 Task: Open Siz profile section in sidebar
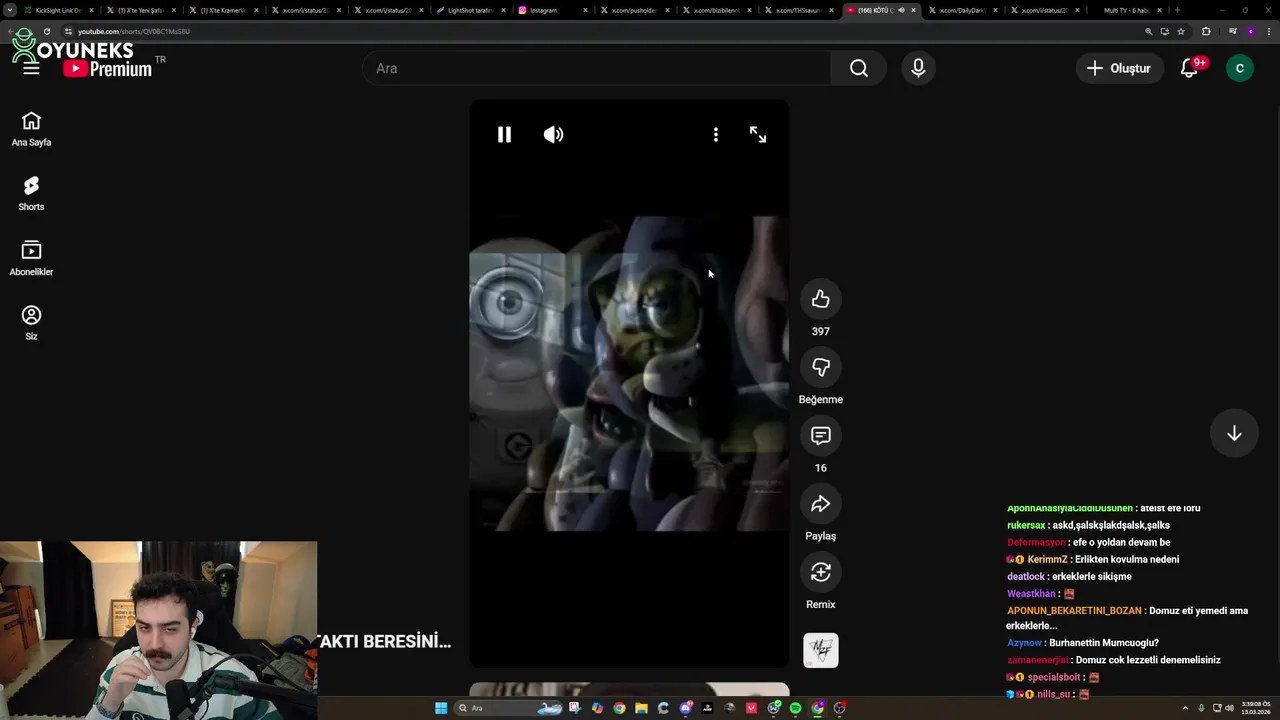[x=31, y=323]
